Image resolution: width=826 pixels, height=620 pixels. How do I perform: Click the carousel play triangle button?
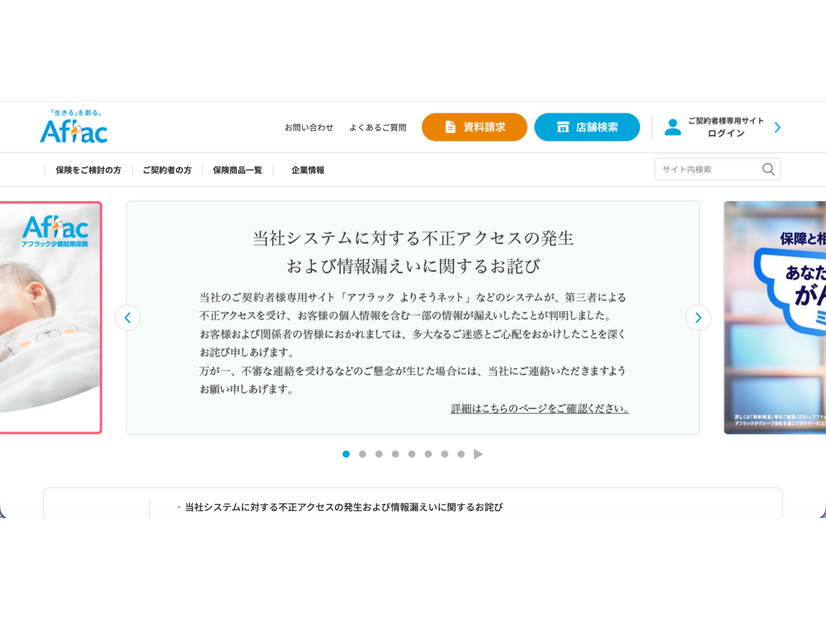[x=478, y=454]
